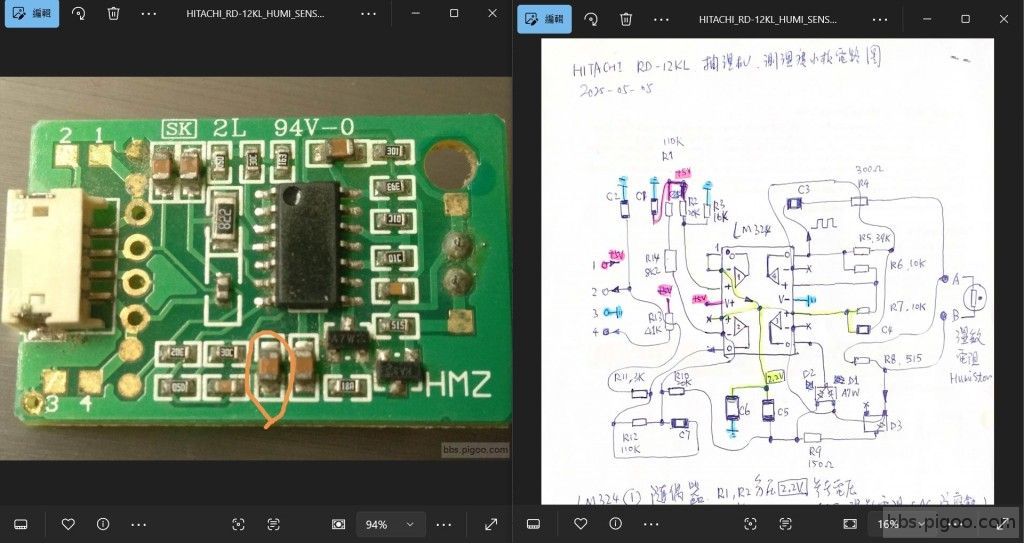
Task: Open the more menu next to trash in left window
Action: pyautogui.click(x=149, y=14)
